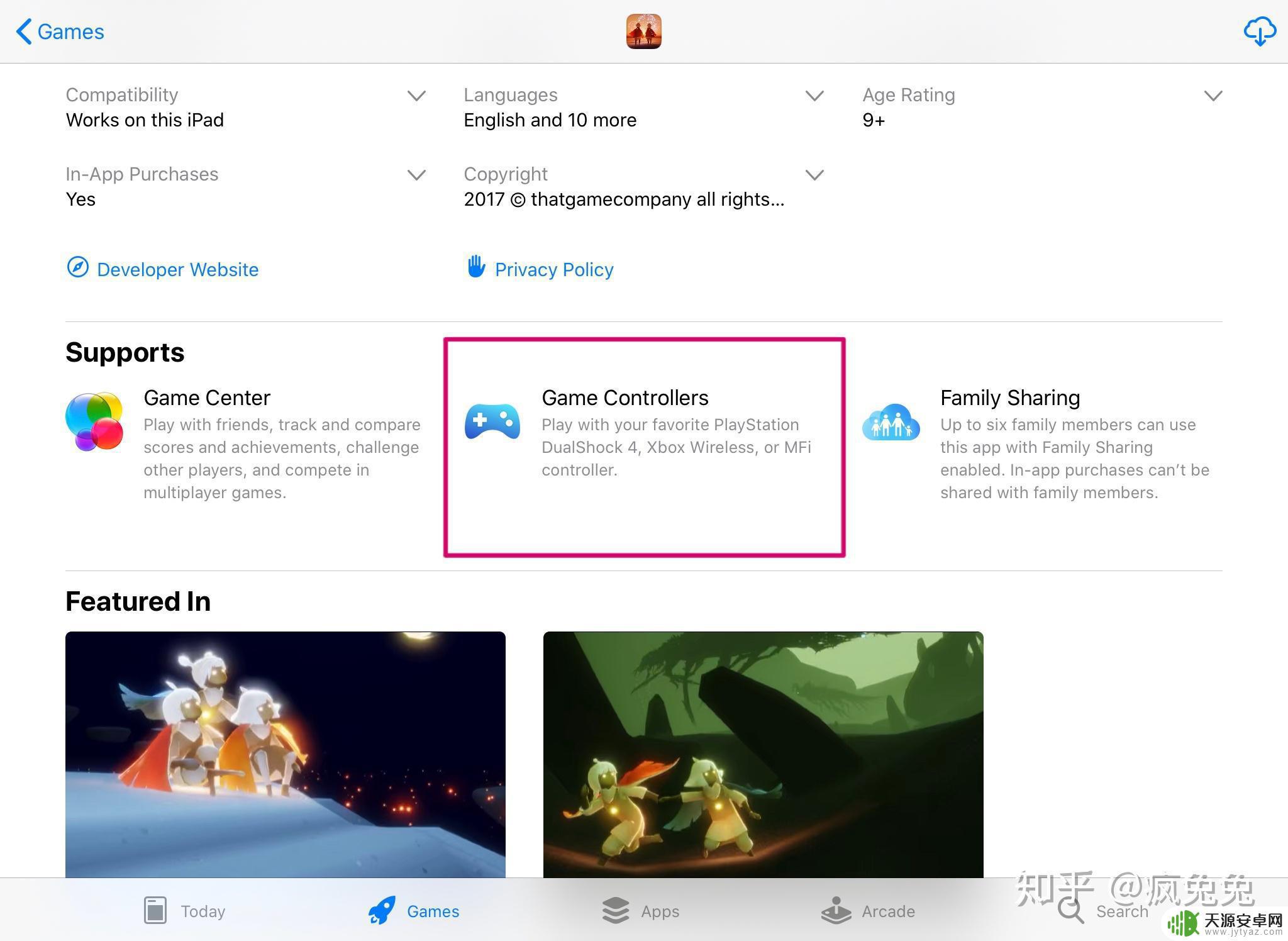Image resolution: width=1288 pixels, height=941 pixels.
Task: Expand the Compatibility details chevron
Action: click(x=416, y=96)
